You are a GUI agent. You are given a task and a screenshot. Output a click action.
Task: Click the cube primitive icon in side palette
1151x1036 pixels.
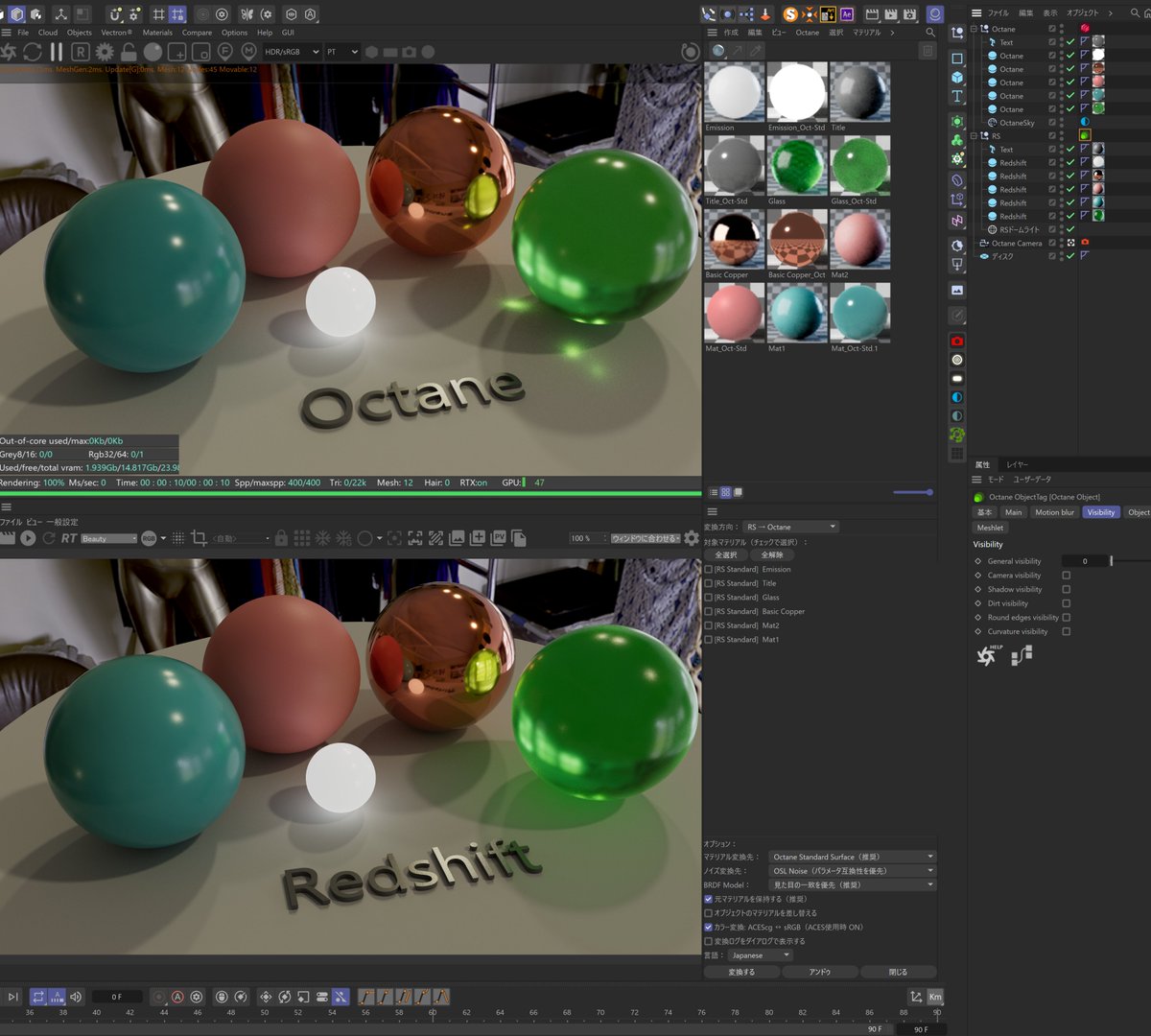click(957, 77)
